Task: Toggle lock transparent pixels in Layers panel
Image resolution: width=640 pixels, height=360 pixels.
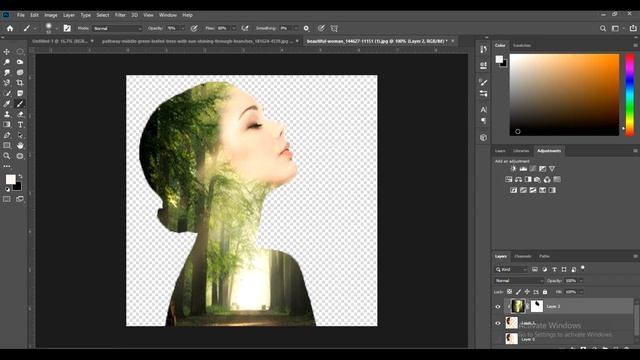Action: [x=509, y=292]
